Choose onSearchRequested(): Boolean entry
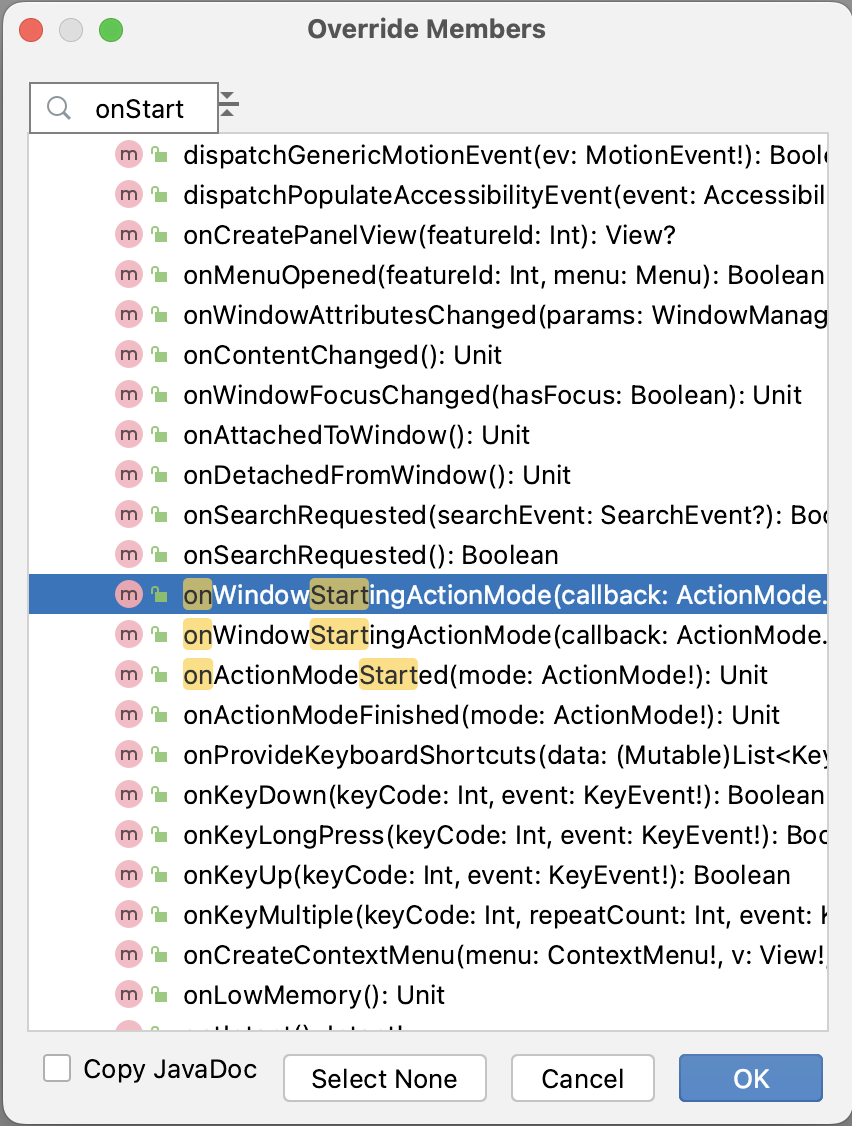The height and width of the screenshot is (1126, 852). tap(370, 555)
